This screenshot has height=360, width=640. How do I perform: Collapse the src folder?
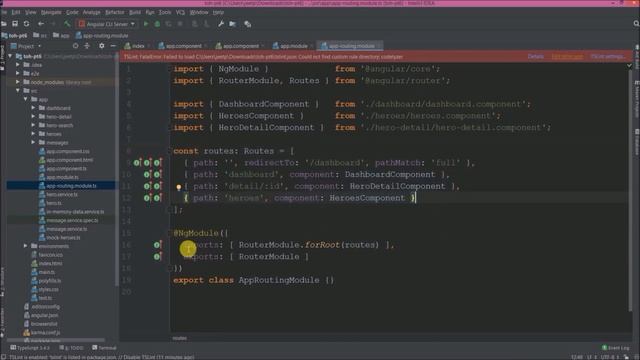tap(18, 91)
